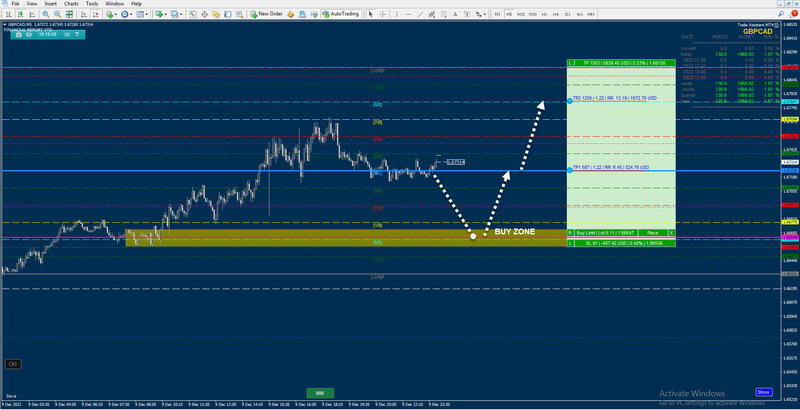The image size is (800, 410).
Task: Close order panel with X button
Action: [x=672, y=233]
